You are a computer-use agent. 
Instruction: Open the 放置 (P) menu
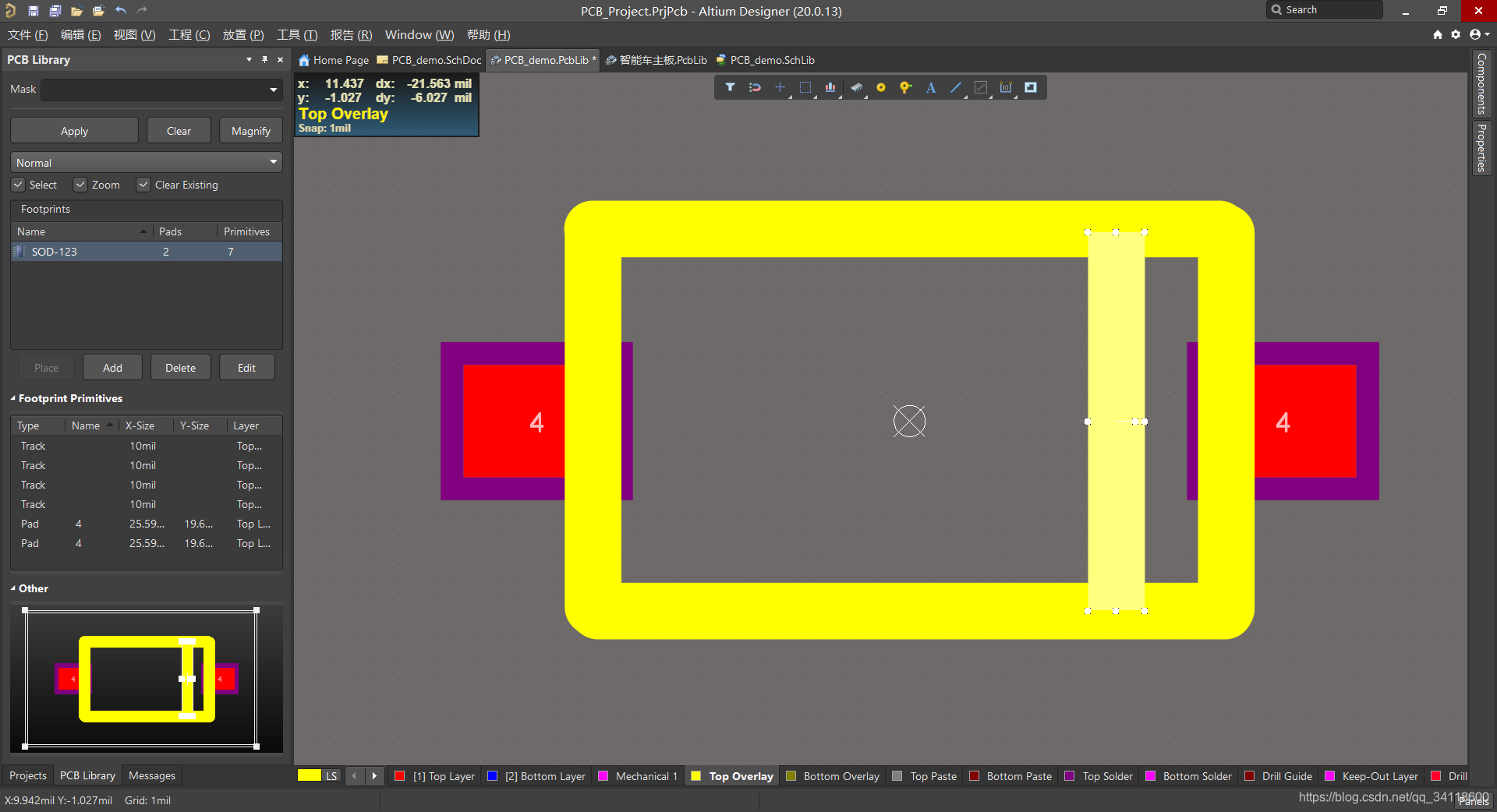(243, 34)
